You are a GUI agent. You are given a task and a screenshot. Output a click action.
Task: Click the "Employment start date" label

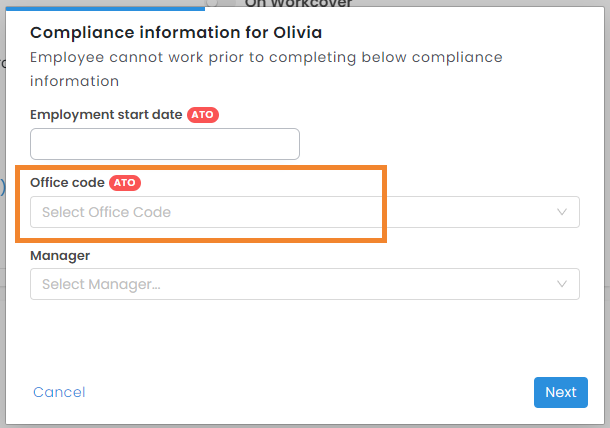106,115
